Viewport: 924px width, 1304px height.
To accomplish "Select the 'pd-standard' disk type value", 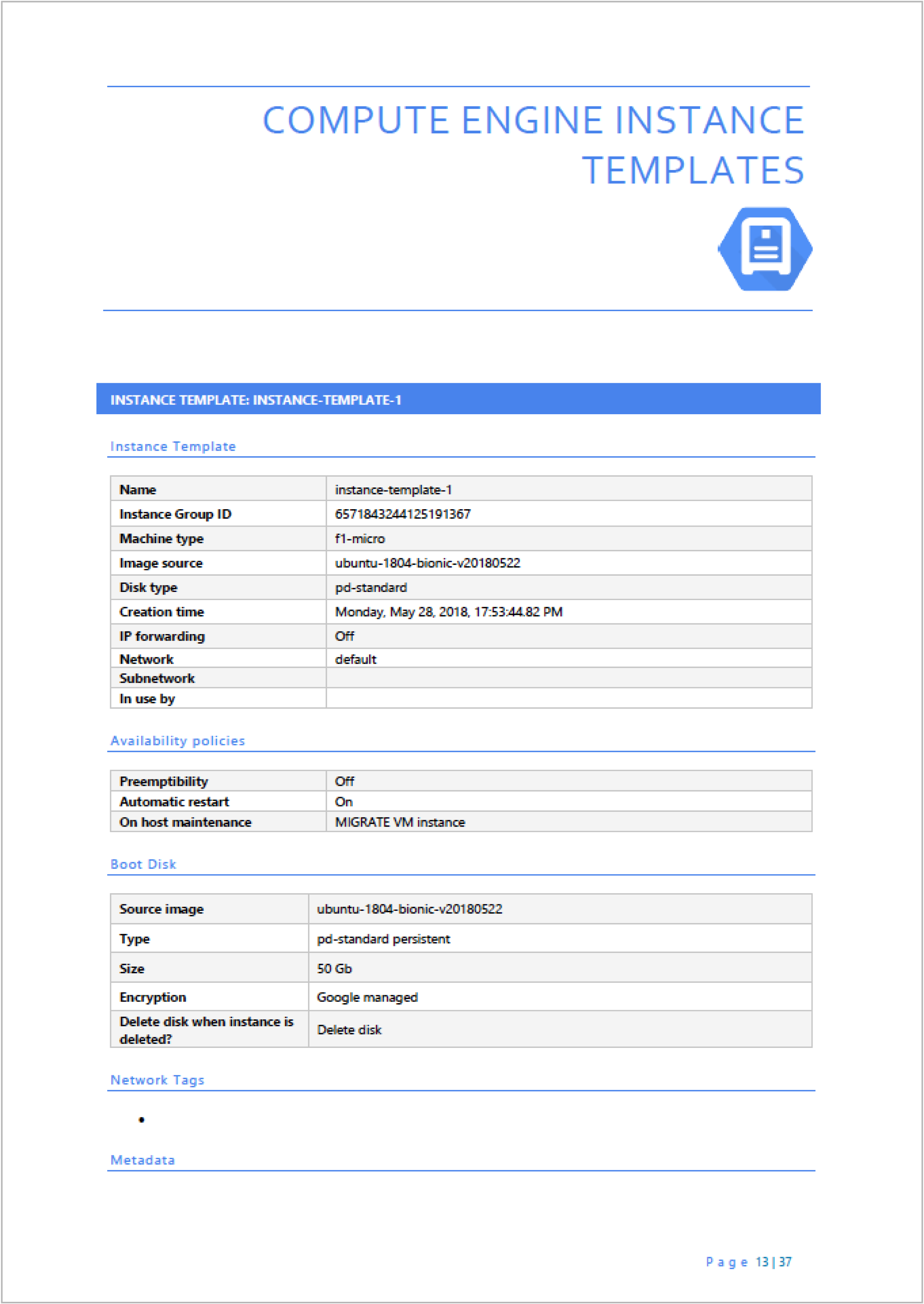I will click(371, 588).
